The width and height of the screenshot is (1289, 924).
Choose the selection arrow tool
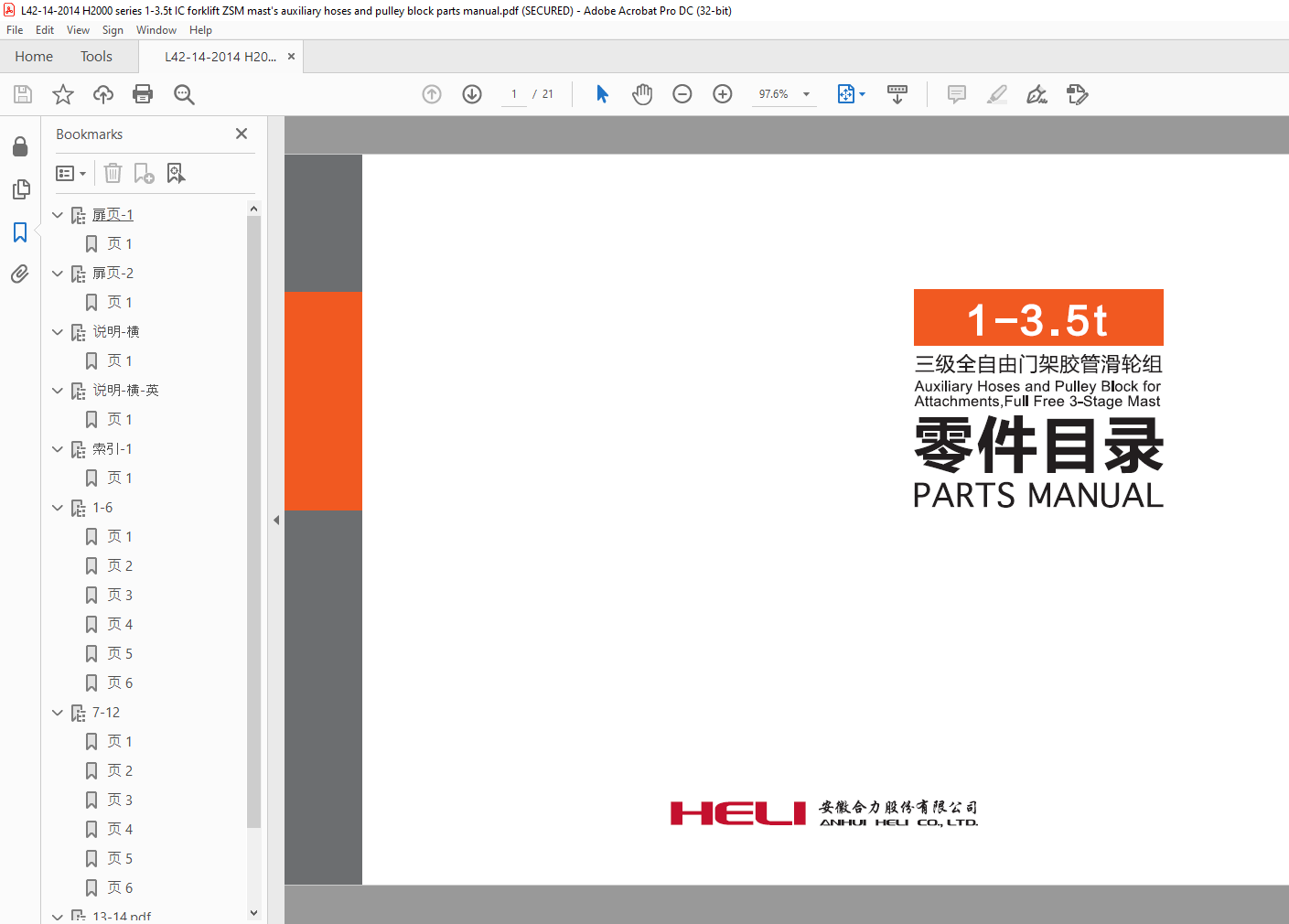[602, 94]
